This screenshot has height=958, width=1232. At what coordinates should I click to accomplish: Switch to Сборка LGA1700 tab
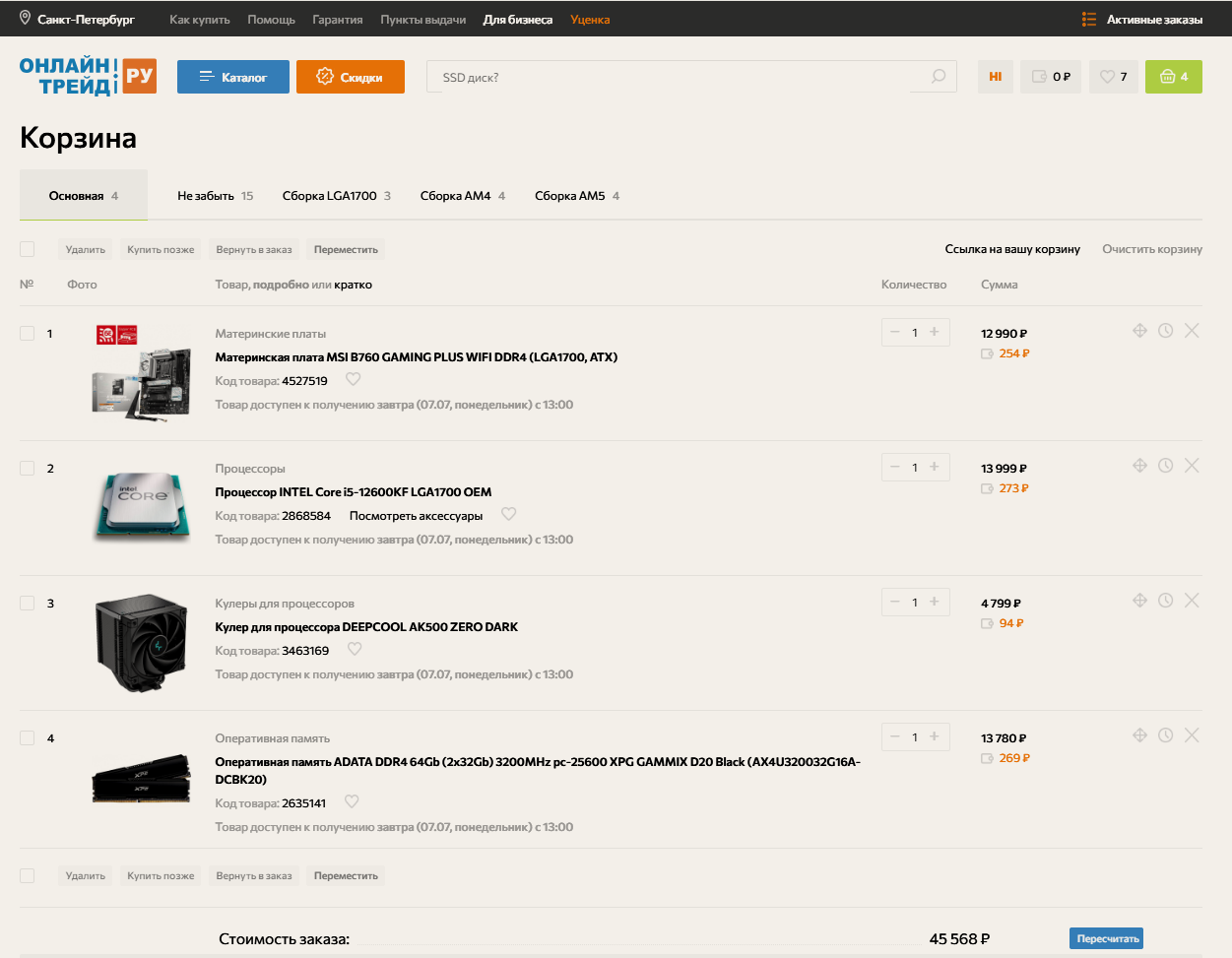337,196
